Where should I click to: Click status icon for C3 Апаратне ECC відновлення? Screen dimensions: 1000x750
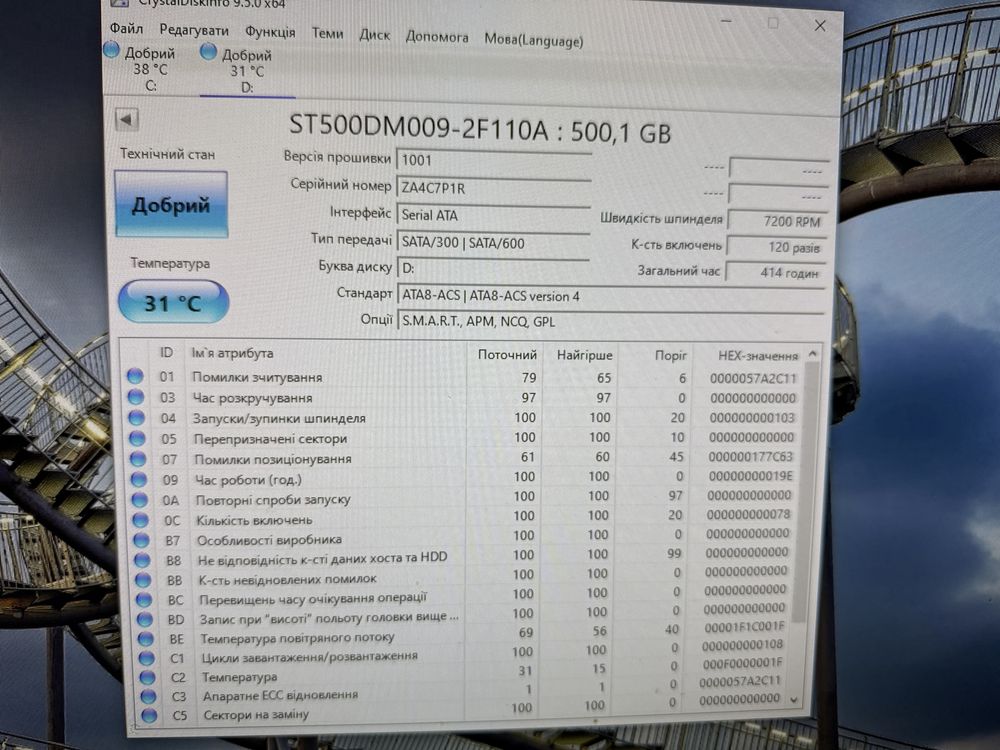click(x=148, y=696)
